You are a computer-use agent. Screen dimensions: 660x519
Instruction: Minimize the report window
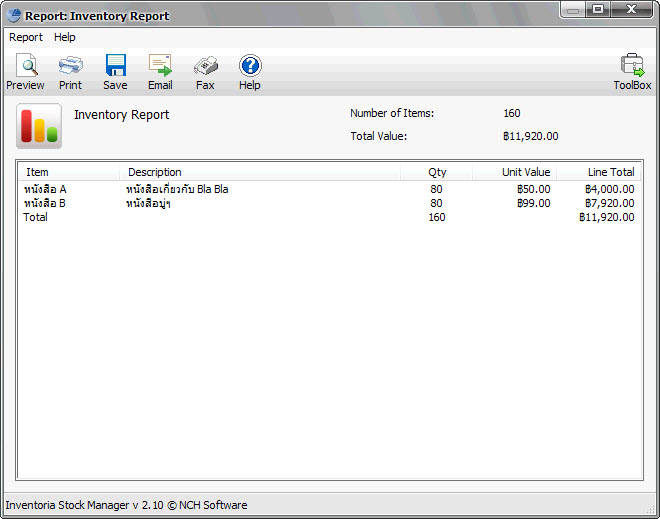coord(573,9)
